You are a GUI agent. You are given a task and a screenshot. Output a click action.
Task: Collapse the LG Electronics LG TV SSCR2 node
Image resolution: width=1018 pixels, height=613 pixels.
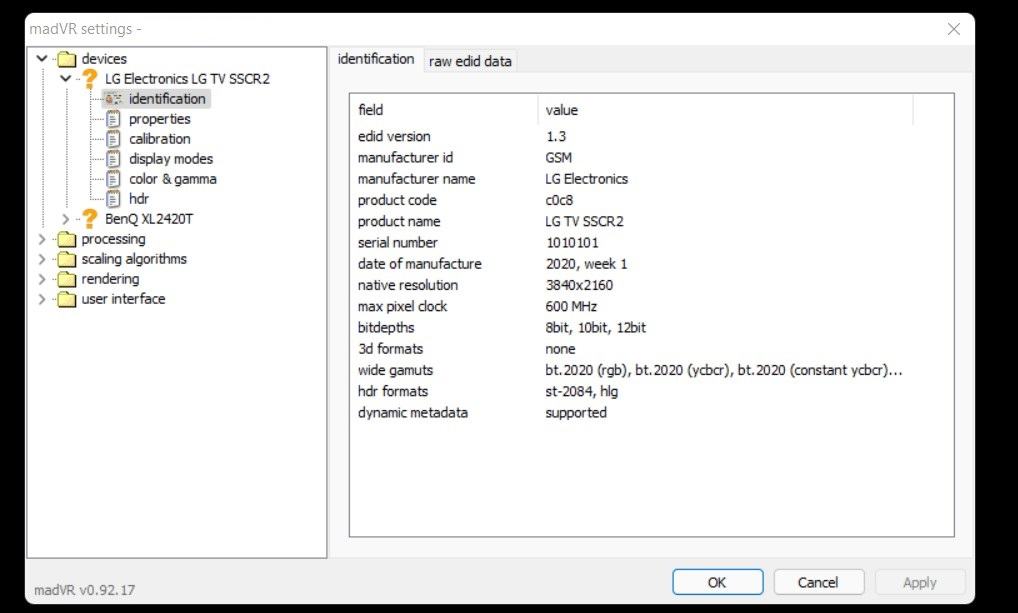tap(66, 79)
